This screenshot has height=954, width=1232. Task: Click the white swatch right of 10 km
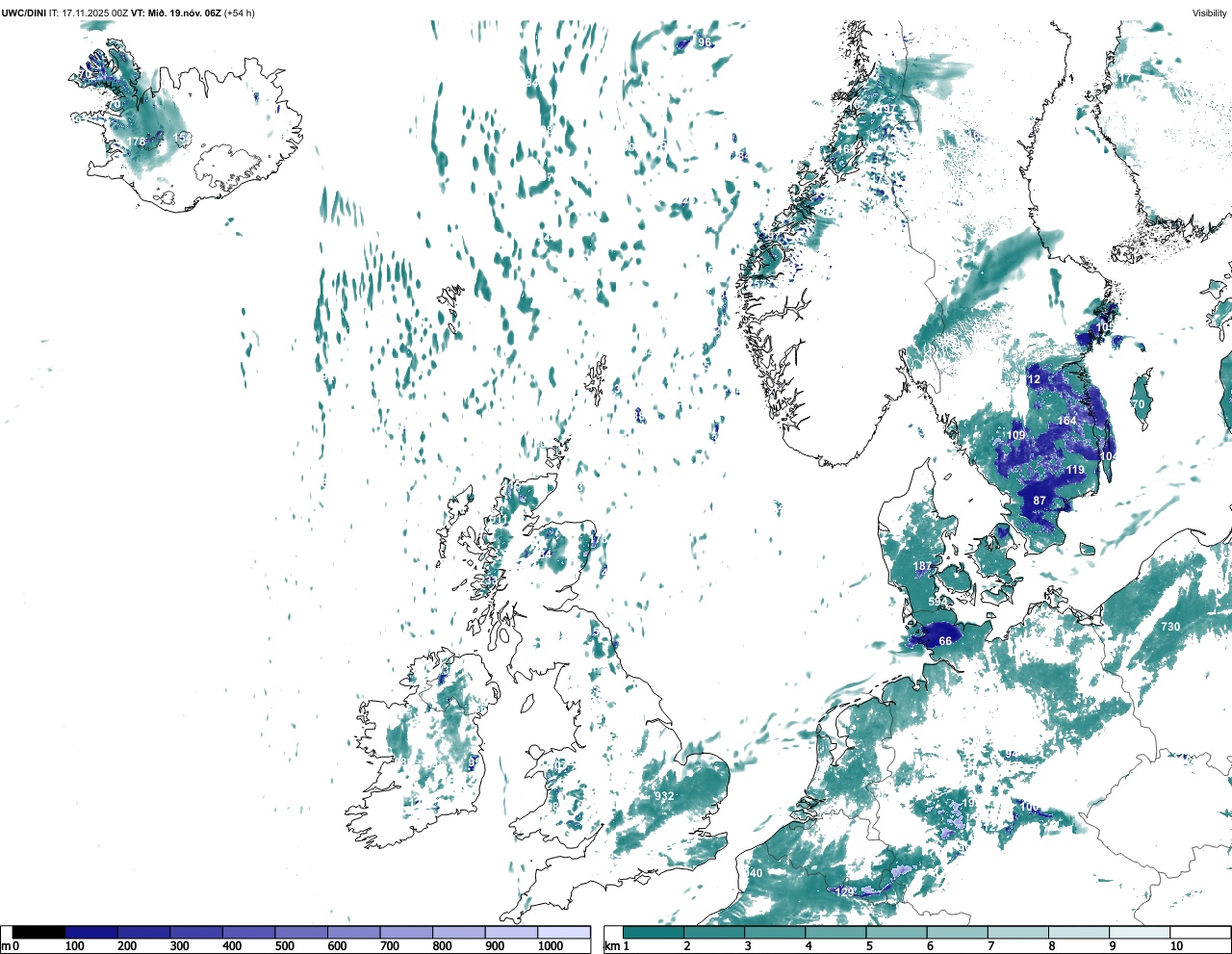pyautogui.click(x=1199, y=932)
